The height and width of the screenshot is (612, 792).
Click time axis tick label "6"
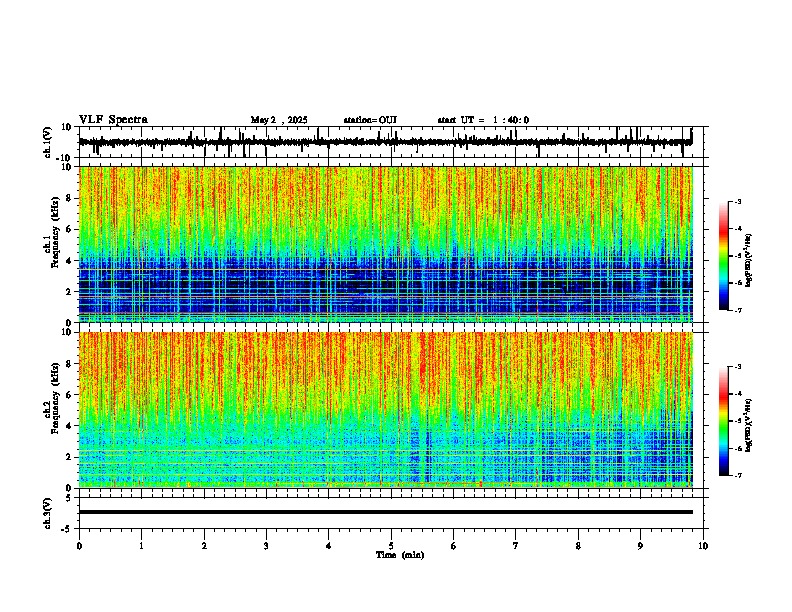point(454,546)
